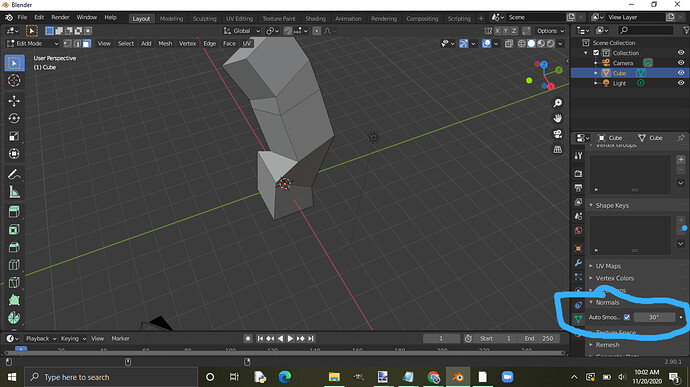The height and width of the screenshot is (387, 690).
Task: Uncheck the Collection exclude checkbox
Action: pos(596,53)
